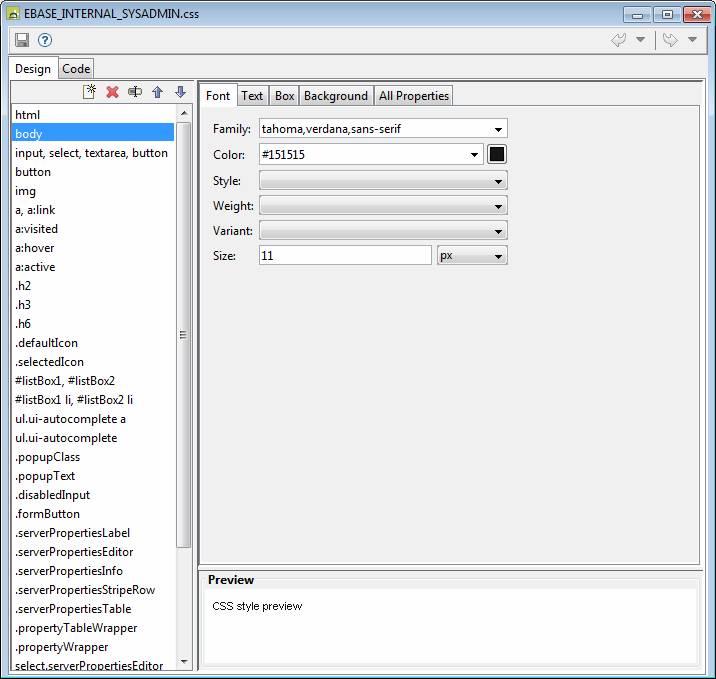
Task: Open help via the question mark icon
Action: 45,40
